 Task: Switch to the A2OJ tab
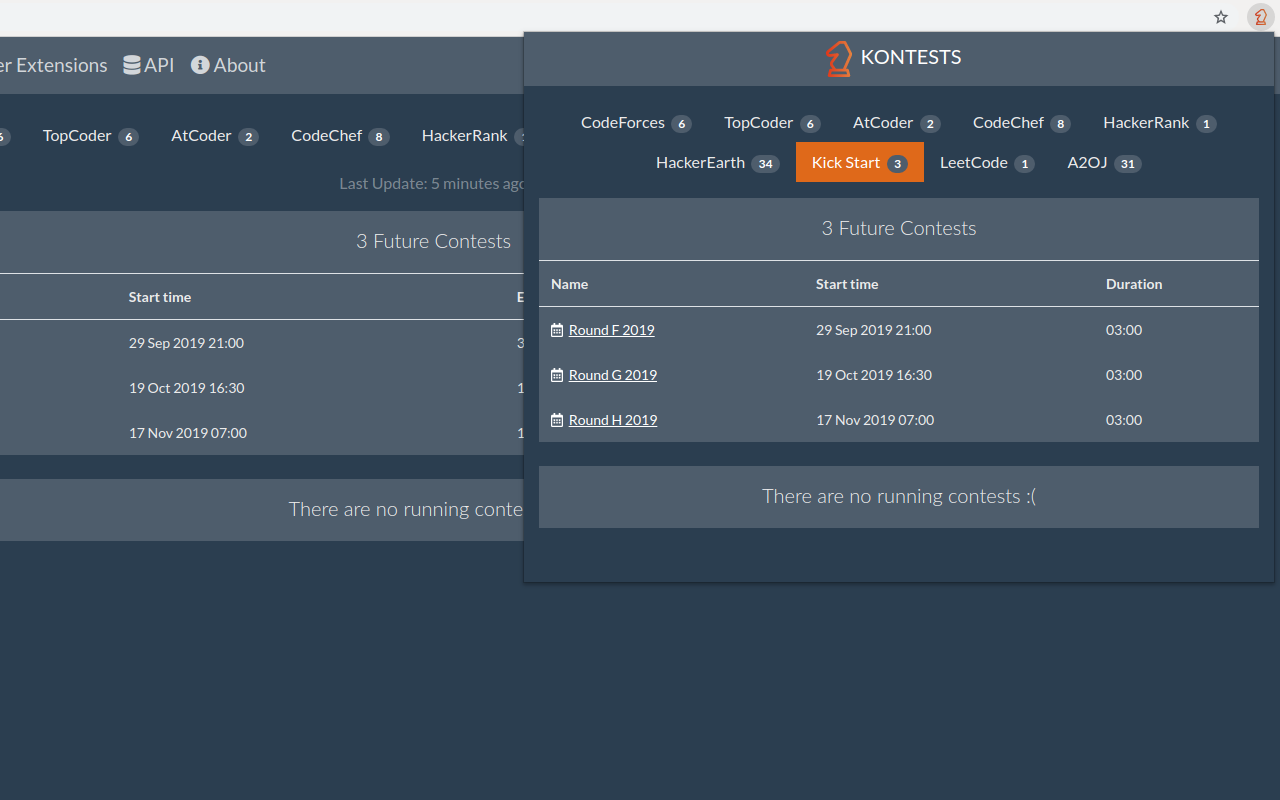click(x=1104, y=163)
